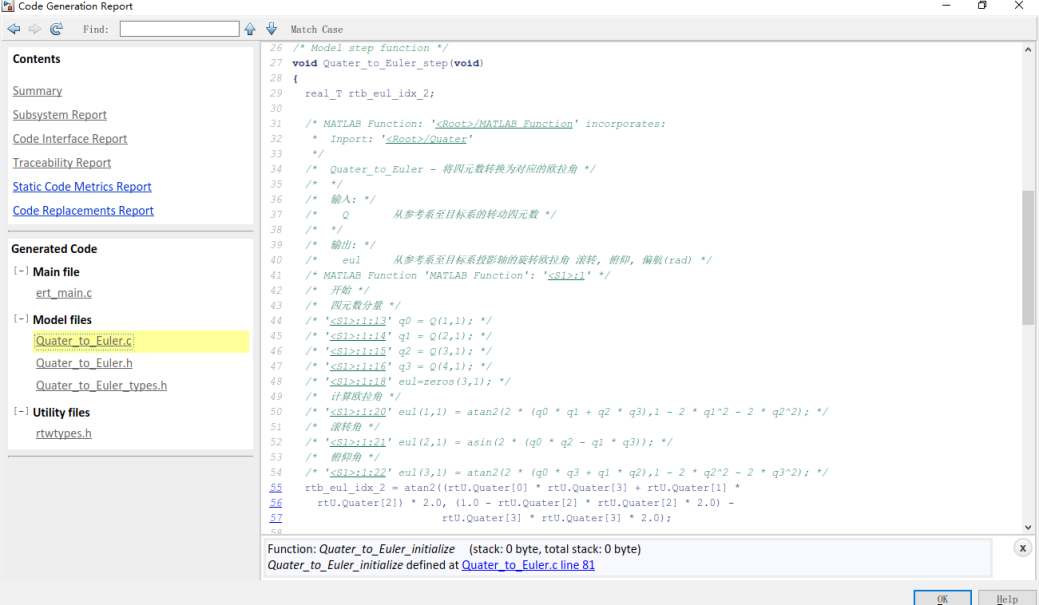The height and width of the screenshot is (605, 1039).
Task: Open Quater_to_Euler.c line 81 link
Action: tap(528, 565)
